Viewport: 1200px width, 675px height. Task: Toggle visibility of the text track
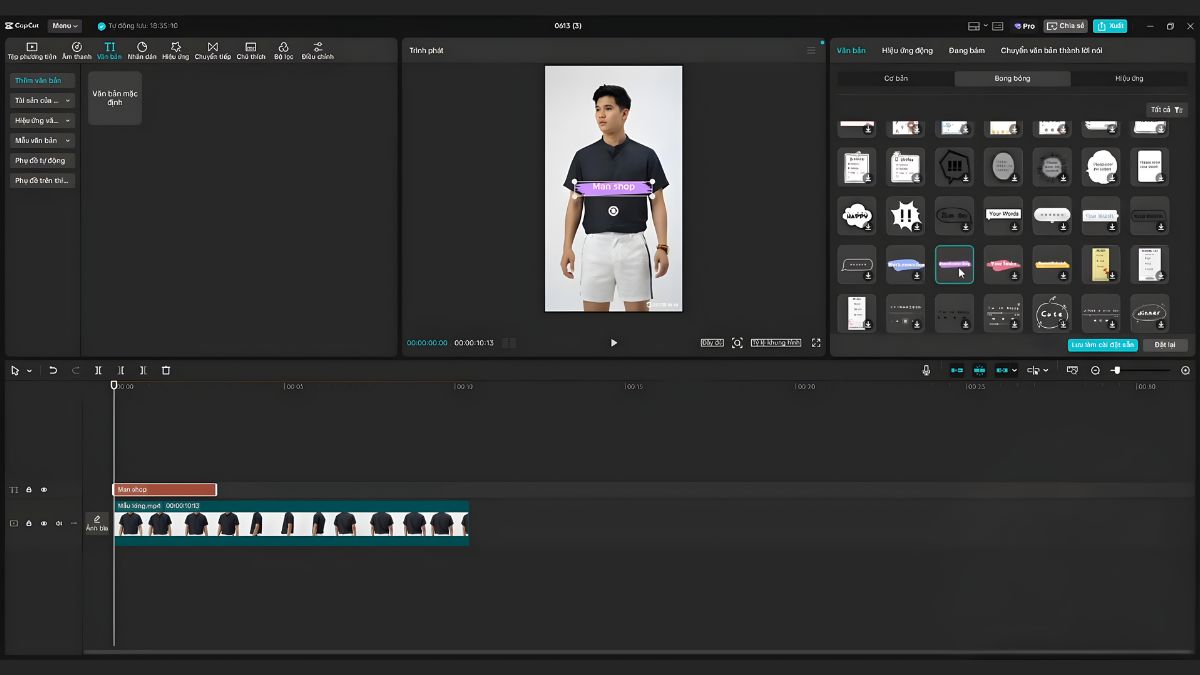43,490
